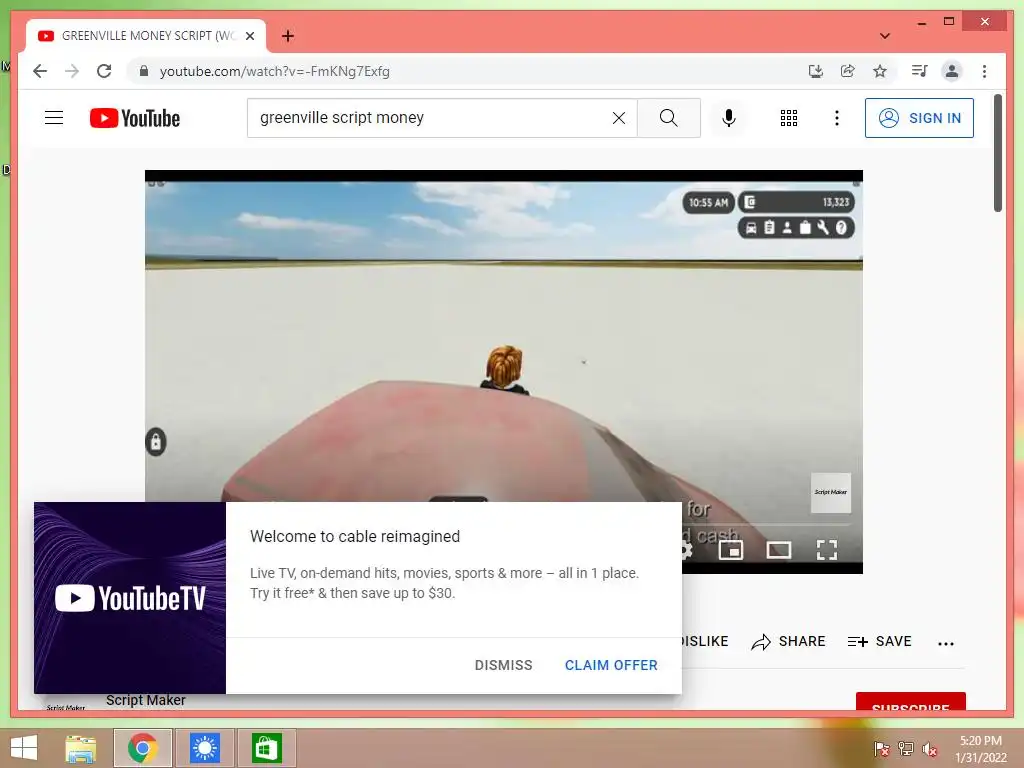This screenshot has width=1024, height=768.
Task: Click the muted volume tray icon
Action: (930, 749)
